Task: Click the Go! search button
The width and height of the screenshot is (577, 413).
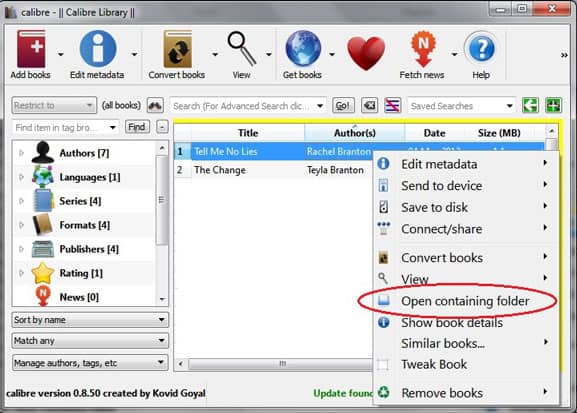Action: coord(343,106)
